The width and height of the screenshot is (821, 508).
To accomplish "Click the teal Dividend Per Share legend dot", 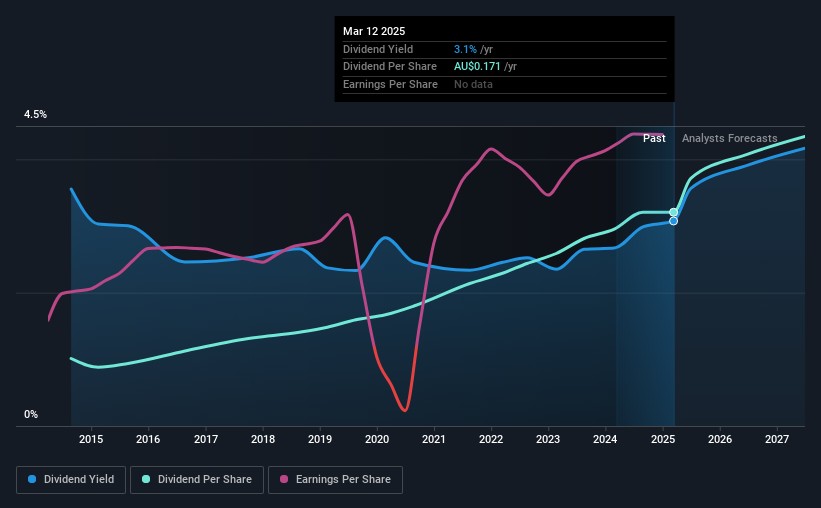I will pyautogui.click(x=146, y=479).
